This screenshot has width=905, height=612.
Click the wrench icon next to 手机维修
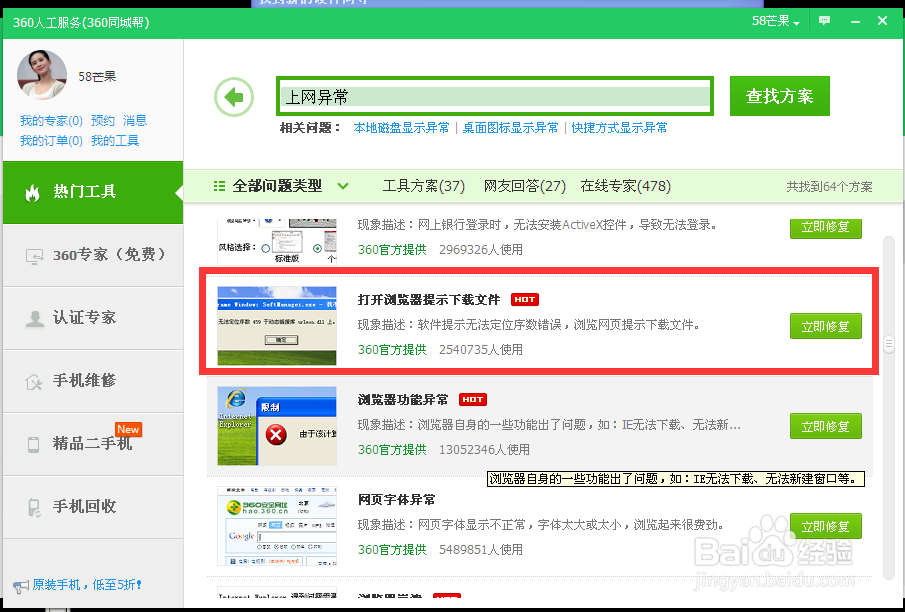pyautogui.click(x=33, y=382)
